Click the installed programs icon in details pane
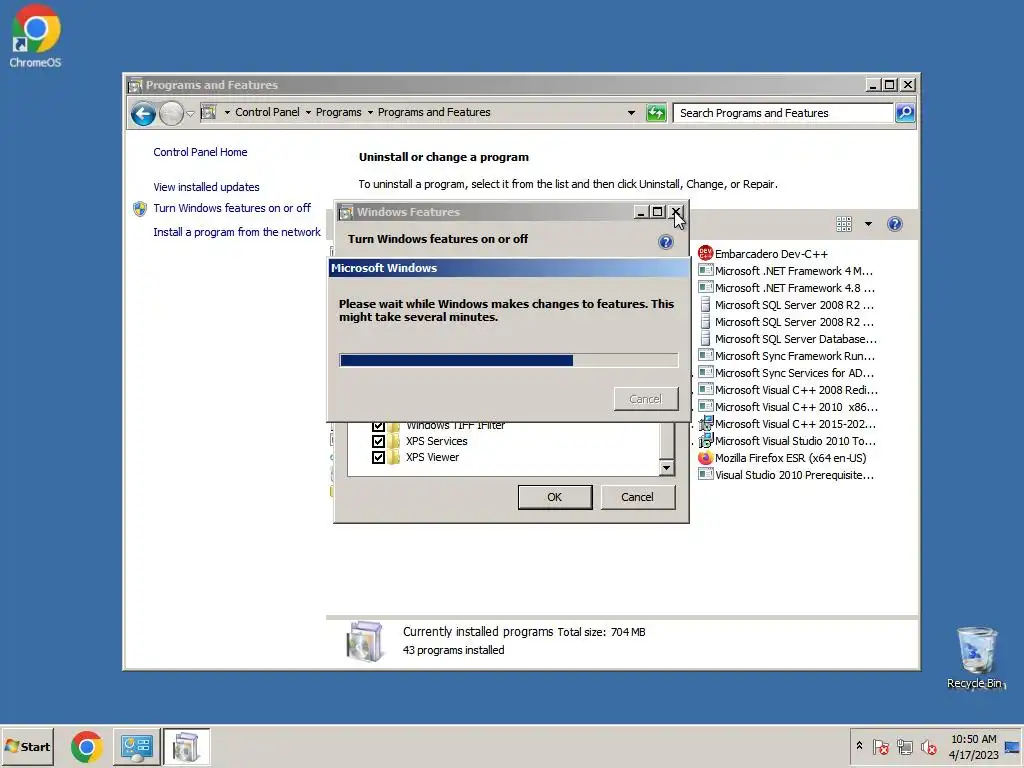The width and height of the screenshot is (1024, 768). coord(364,641)
